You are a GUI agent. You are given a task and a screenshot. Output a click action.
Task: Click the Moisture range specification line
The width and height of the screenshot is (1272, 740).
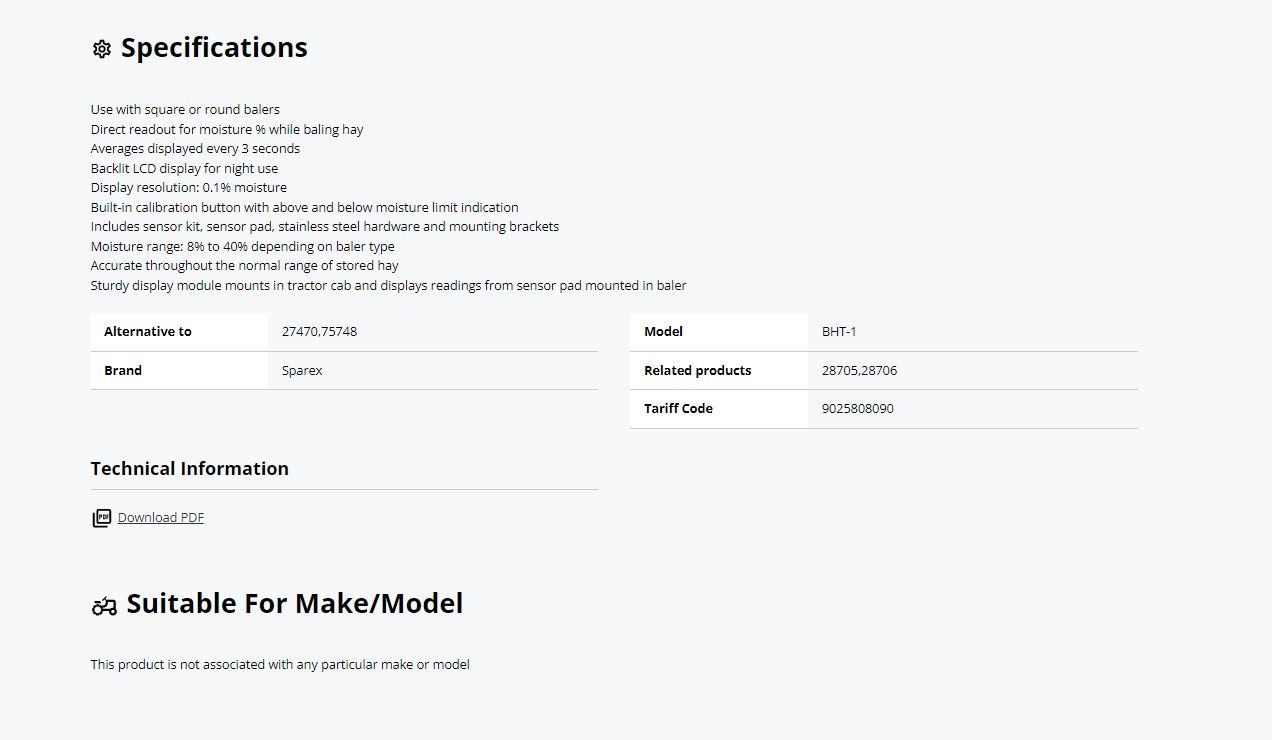(x=242, y=247)
